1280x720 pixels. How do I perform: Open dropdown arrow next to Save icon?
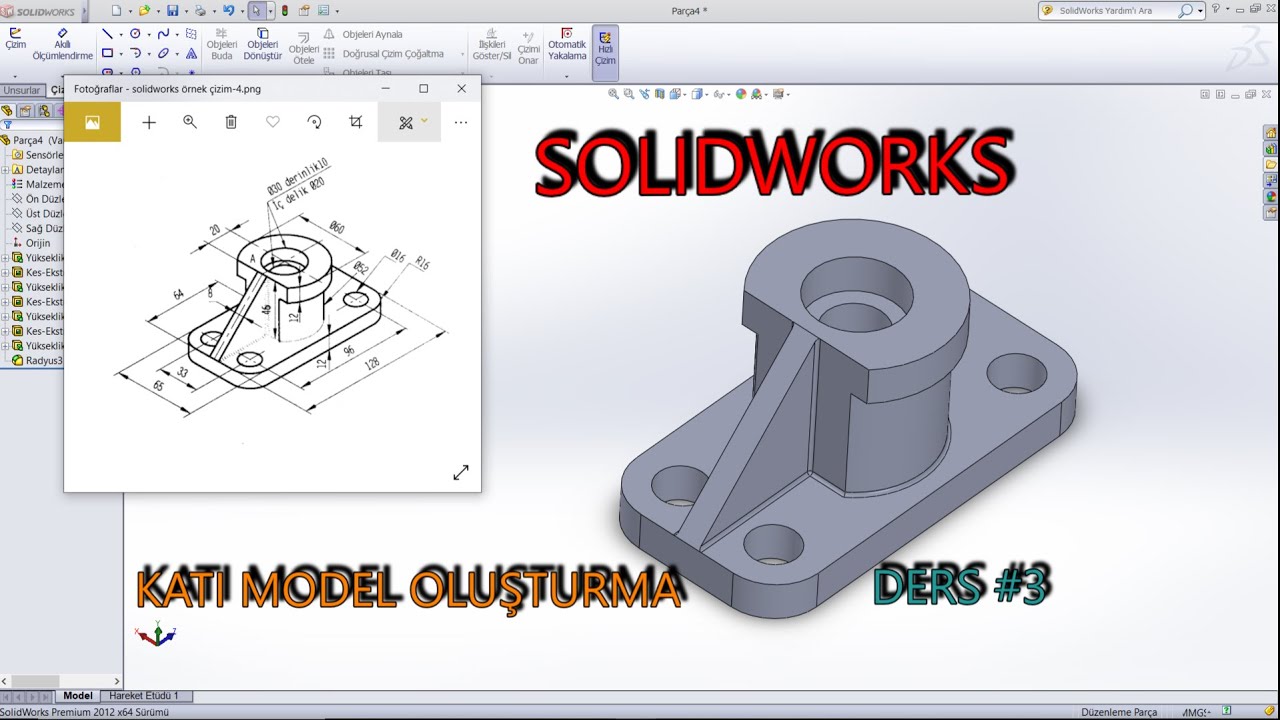pyautogui.click(x=185, y=11)
